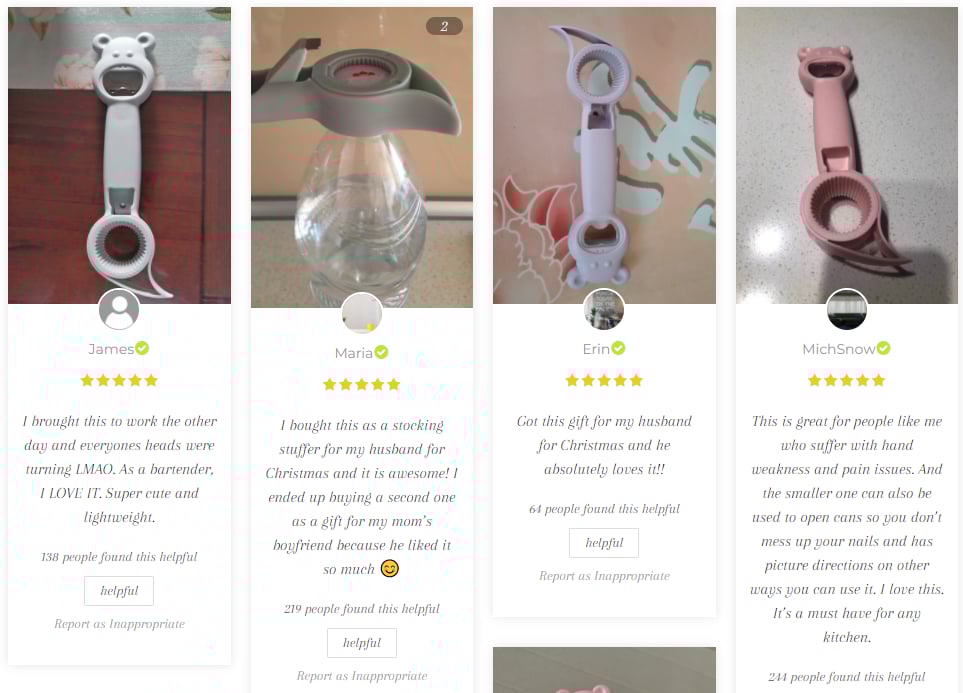Click the verified checkmark badge beside James
963x693 pixels.
(142, 348)
